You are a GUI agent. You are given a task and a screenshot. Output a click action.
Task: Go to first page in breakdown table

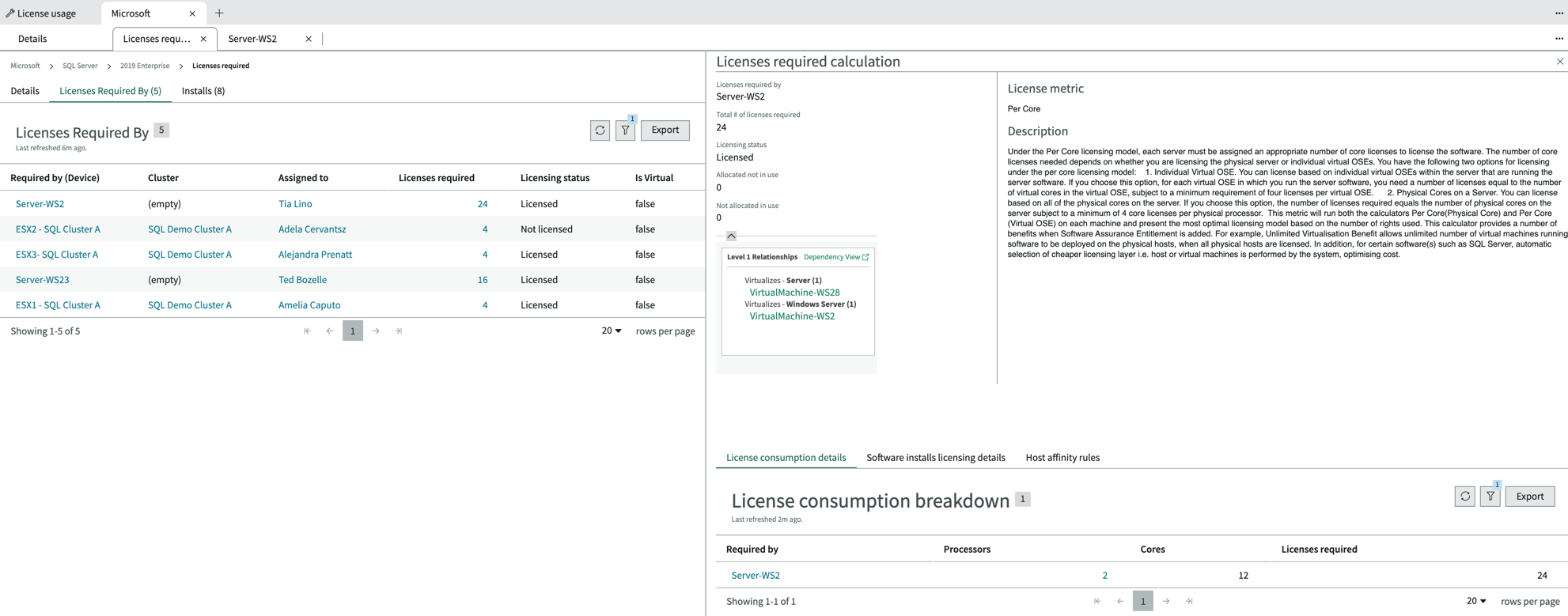pos(1097,602)
